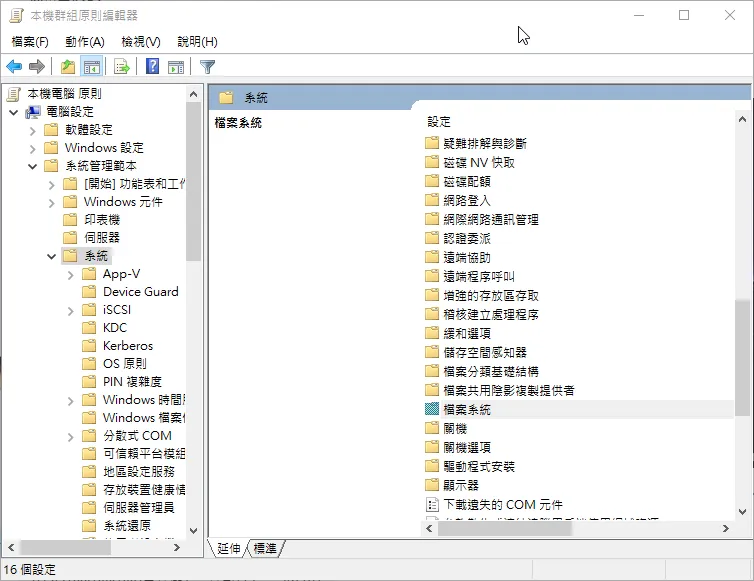Switch to the 標準 tab
The width and height of the screenshot is (754, 581).
(265, 548)
